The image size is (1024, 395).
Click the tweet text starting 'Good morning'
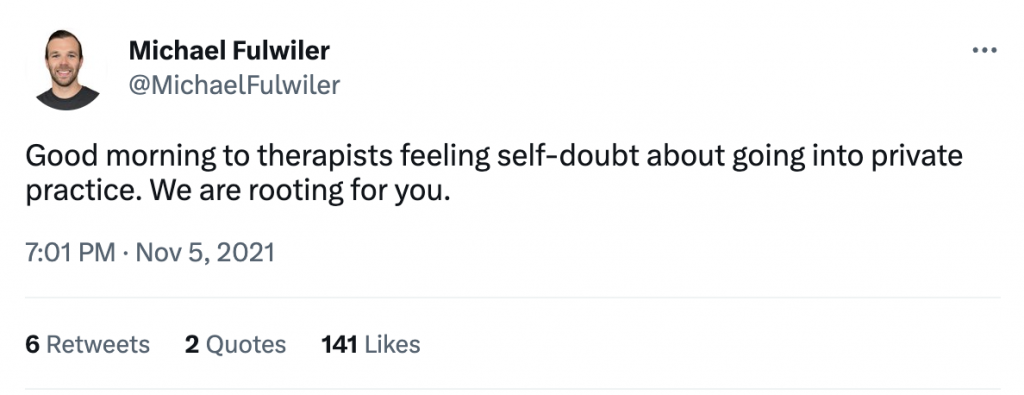click(494, 175)
